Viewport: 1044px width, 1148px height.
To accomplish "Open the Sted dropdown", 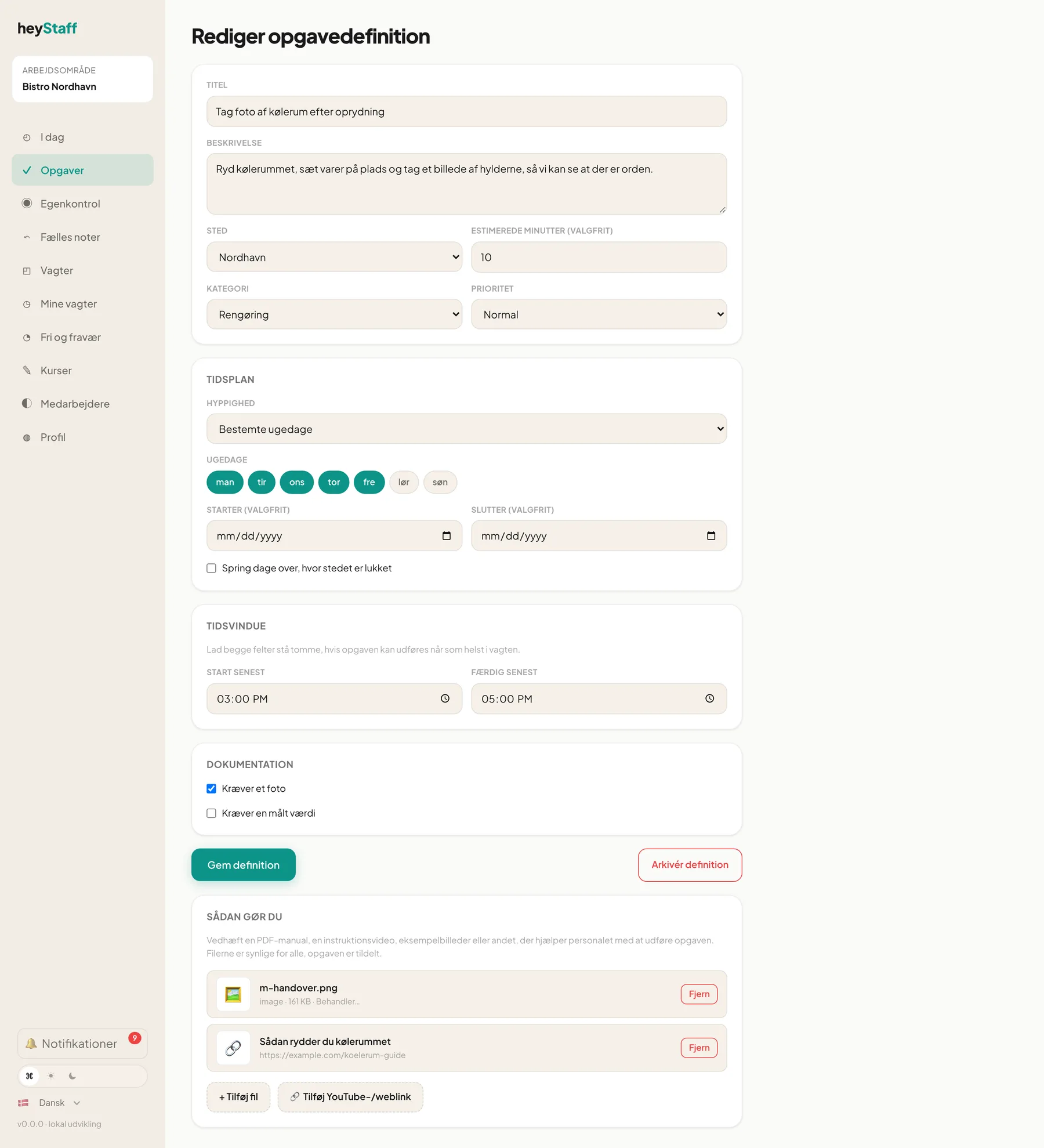I will pos(334,257).
